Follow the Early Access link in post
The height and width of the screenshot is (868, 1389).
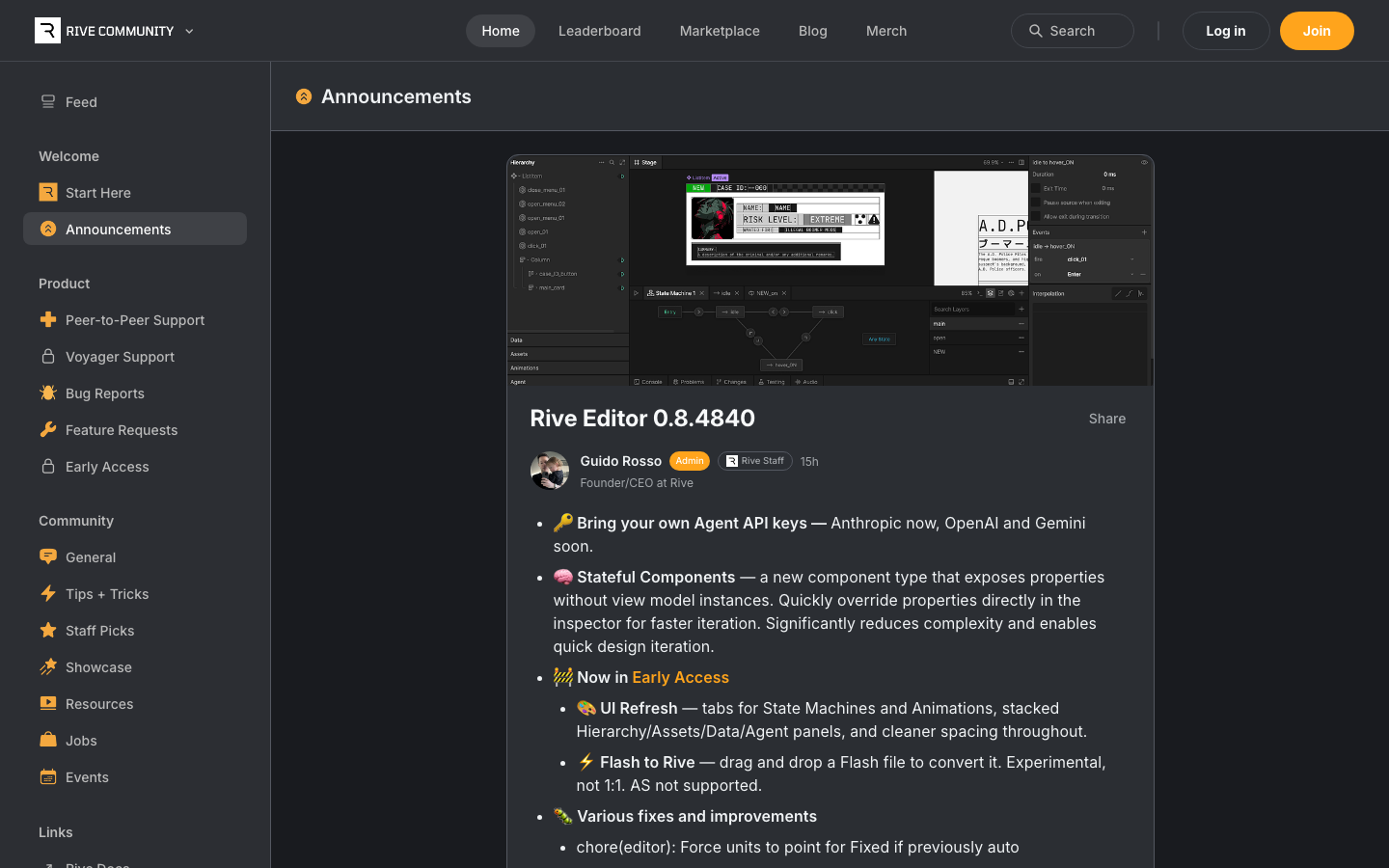[681, 677]
